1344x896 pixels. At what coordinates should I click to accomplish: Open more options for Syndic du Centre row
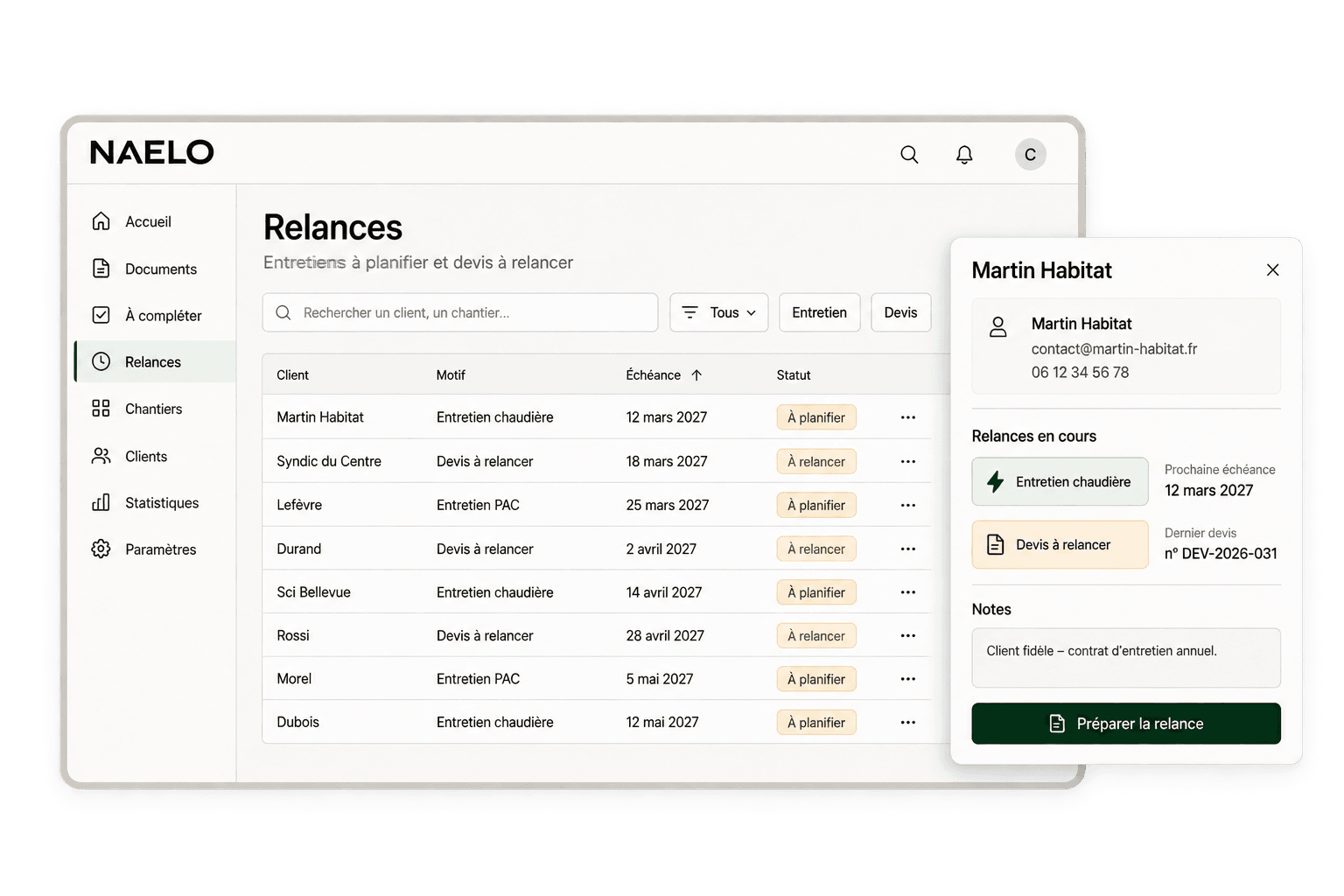(x=908, y=461)
